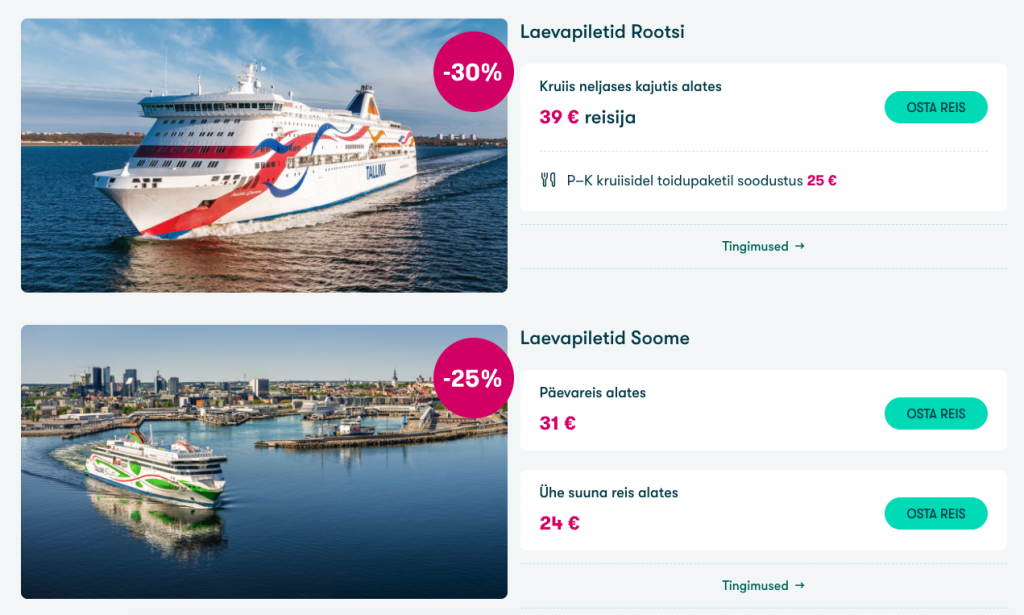Image resolution: width=1024 pixels, height=615 pixels.
Task: Click the 24 € one-way price
Action: 560,523
